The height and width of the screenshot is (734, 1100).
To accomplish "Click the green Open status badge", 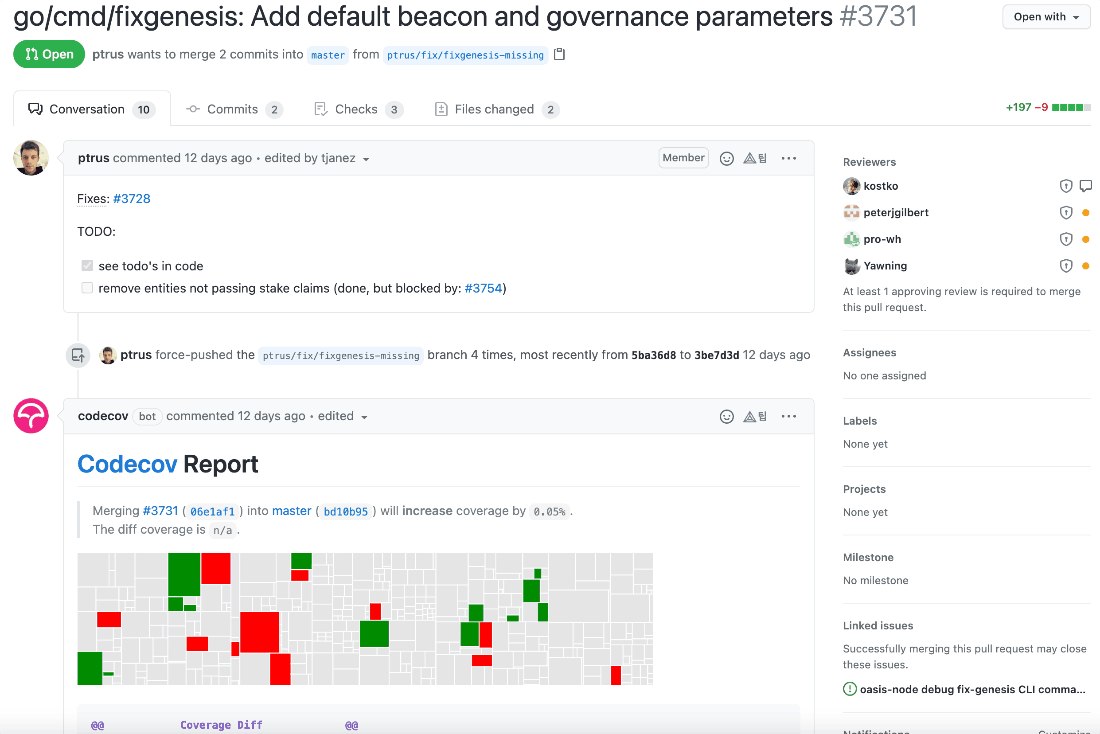I will (49, 54).
